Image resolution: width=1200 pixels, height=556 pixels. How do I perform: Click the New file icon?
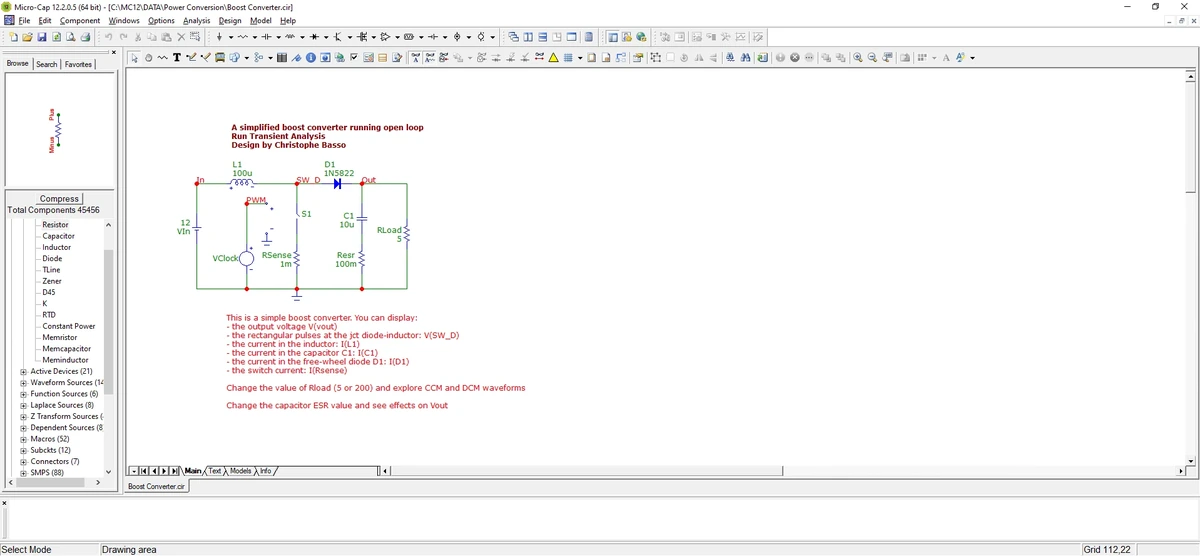point(13,37)
